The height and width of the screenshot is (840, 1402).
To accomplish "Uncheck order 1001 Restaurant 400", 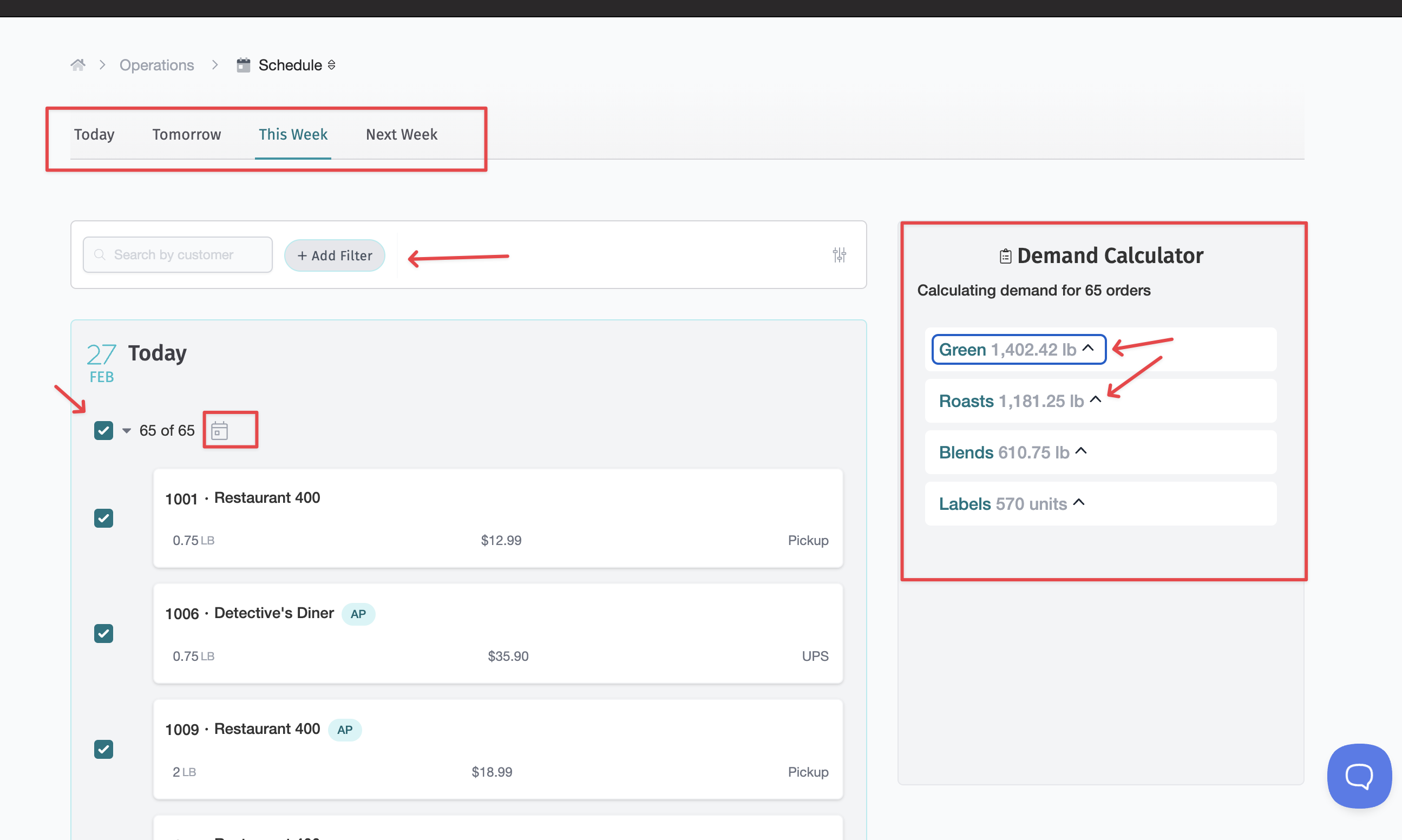I will point(103,518).
